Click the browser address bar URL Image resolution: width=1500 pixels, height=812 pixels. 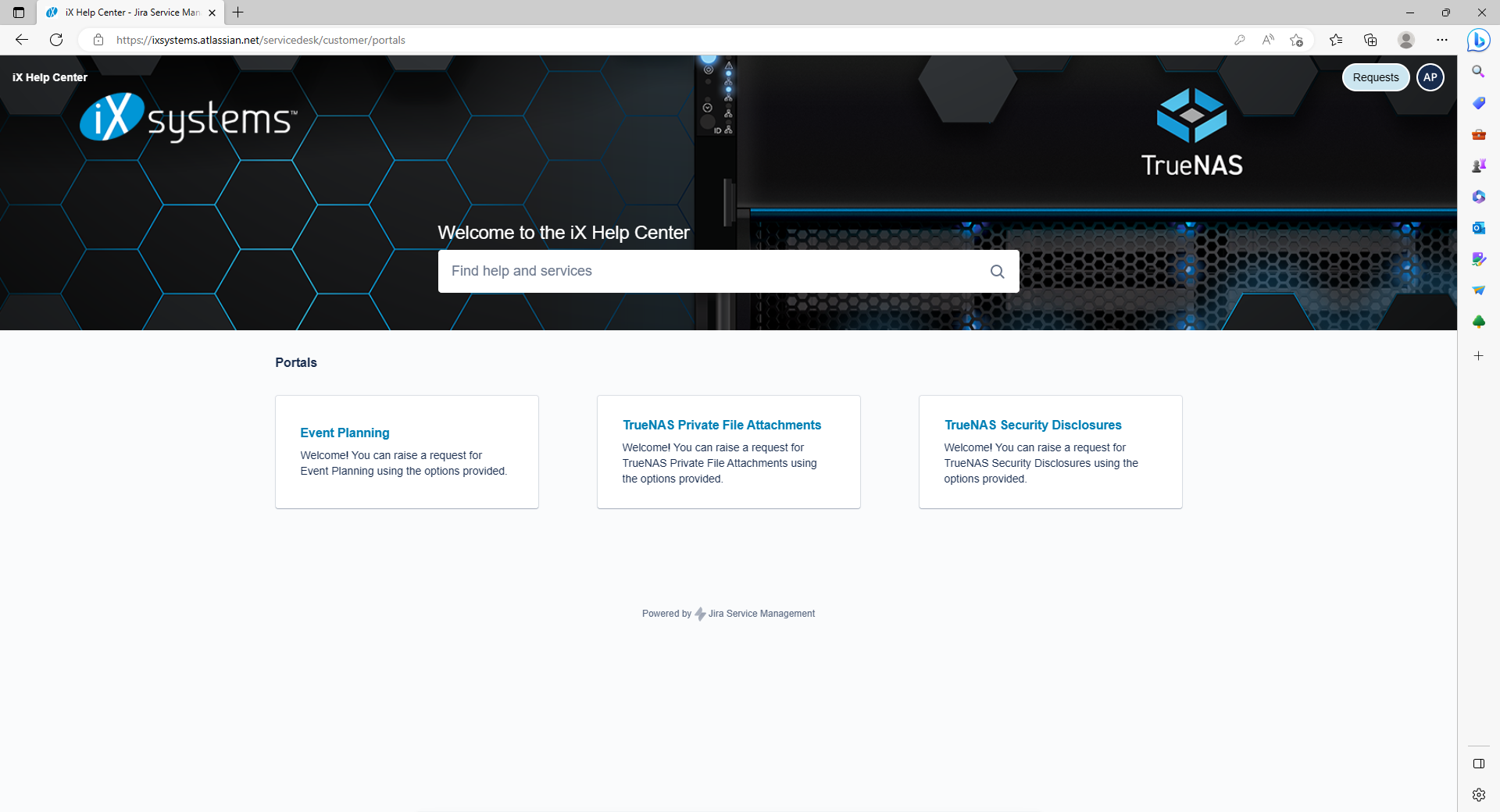[x=261, y=40]
